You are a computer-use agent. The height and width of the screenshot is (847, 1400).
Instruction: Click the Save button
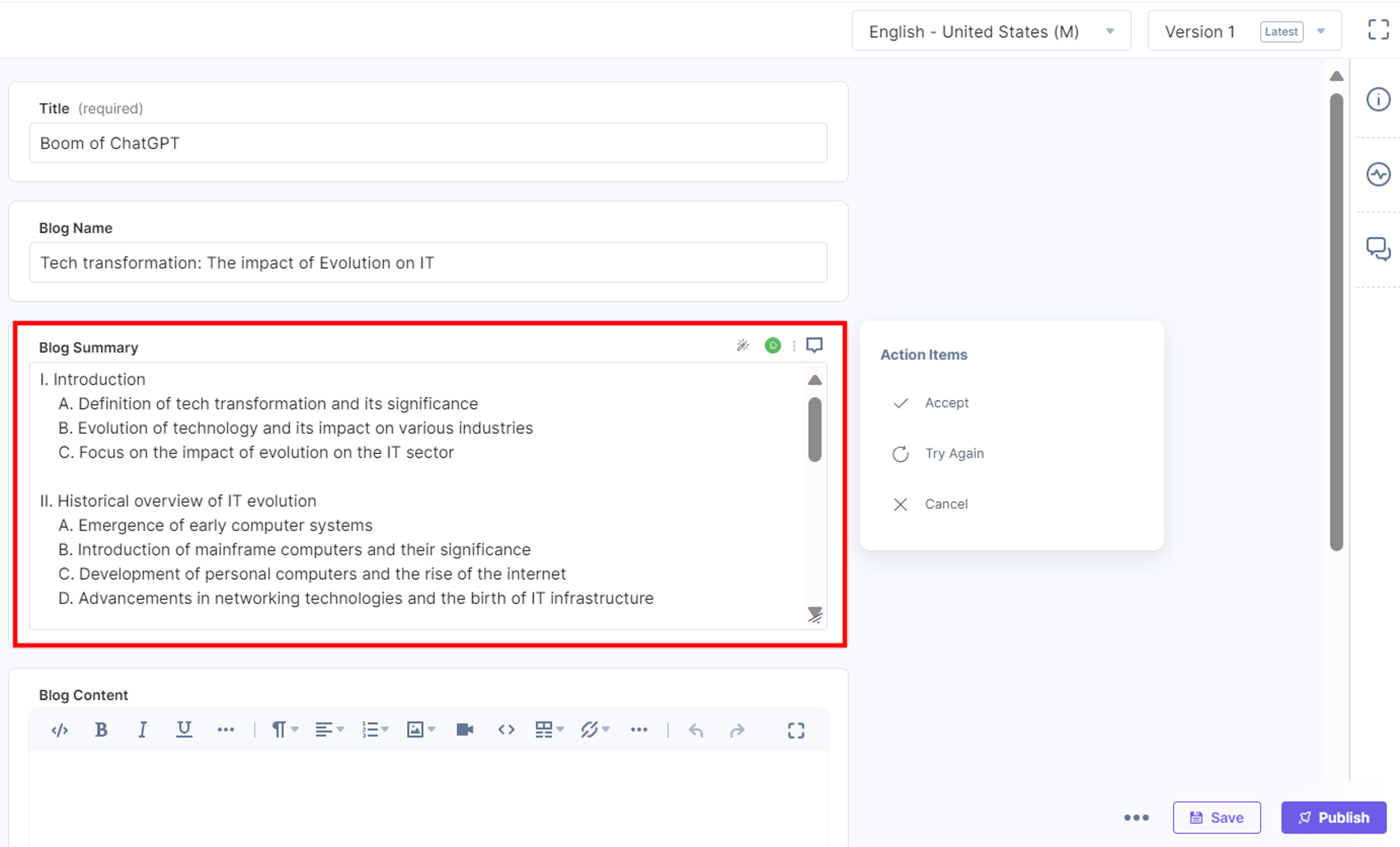tap(1217, 817)
